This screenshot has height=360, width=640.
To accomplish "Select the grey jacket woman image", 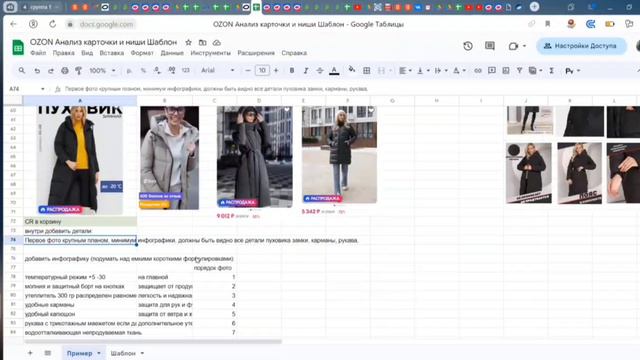I will click(169, 158).
